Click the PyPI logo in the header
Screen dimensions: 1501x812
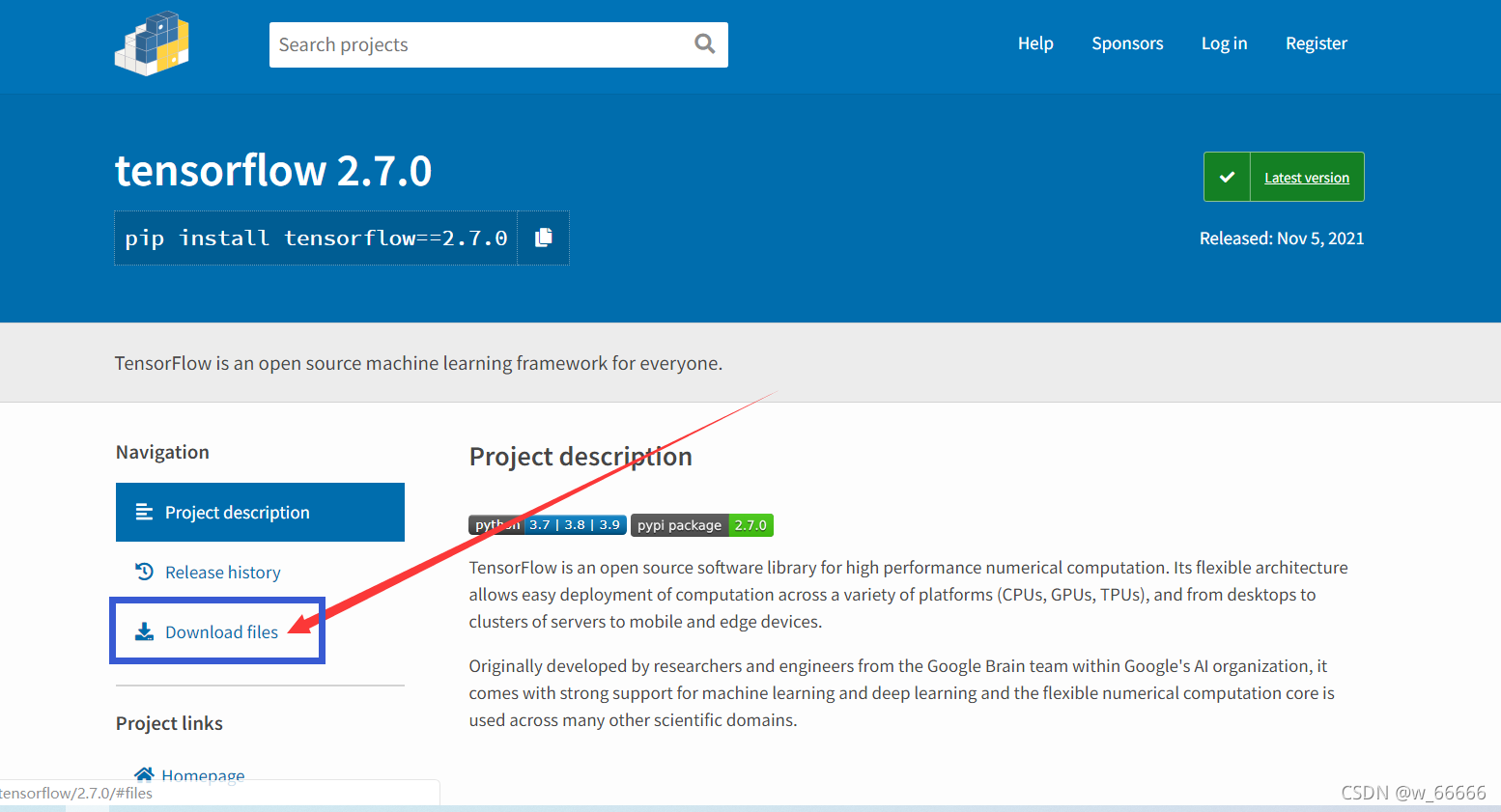(152, 43)
